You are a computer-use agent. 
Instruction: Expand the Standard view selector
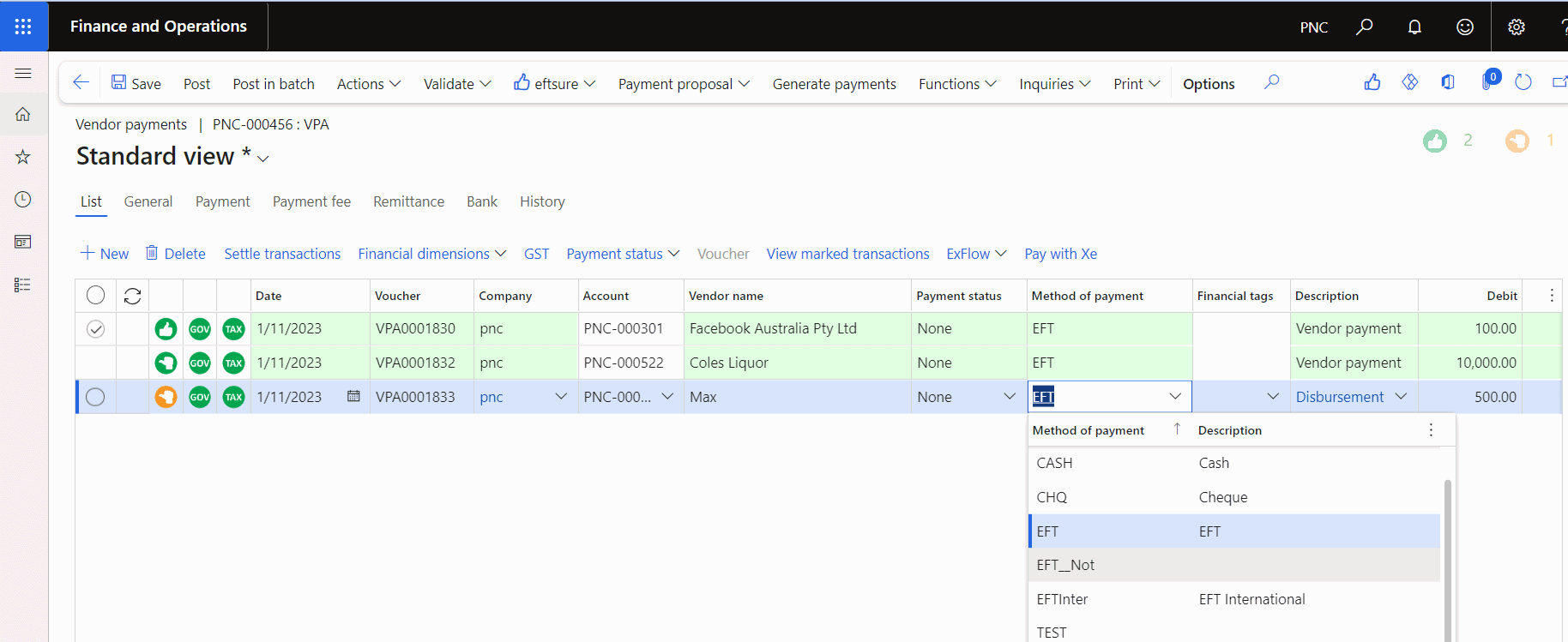pos(263,159)
